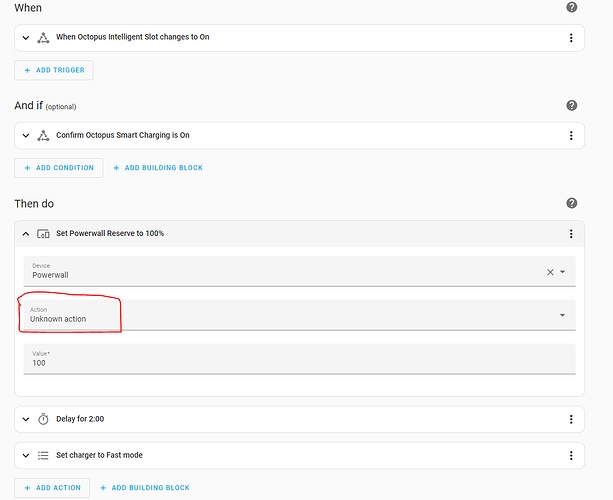Click the Value field containing 100
This screenshot has width=613, height=500.
pyautogui.click(x=299, y=359)
